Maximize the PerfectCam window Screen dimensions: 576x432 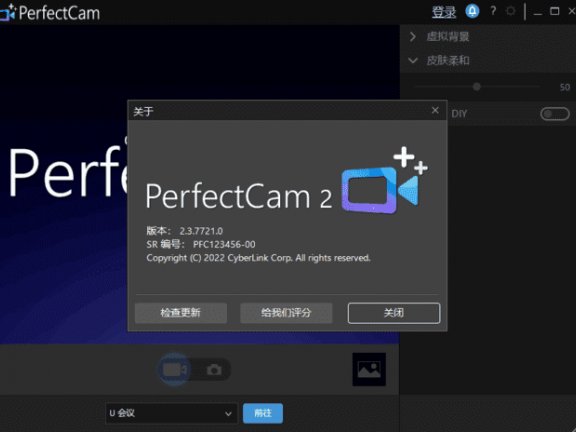pyautogui.click(x=555, y=11)
